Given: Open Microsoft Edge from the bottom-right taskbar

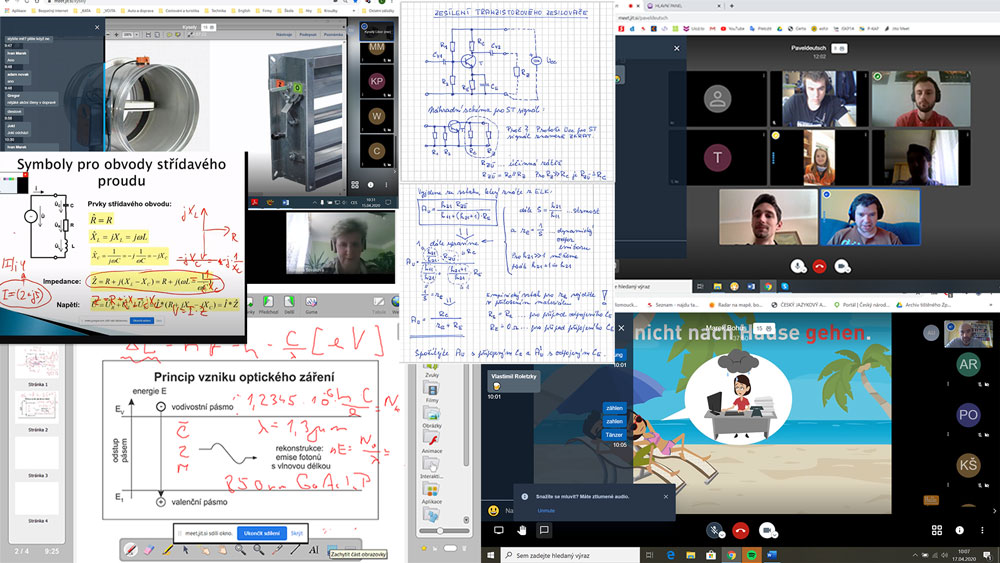Looking at the screenshot, I should 671,555.
